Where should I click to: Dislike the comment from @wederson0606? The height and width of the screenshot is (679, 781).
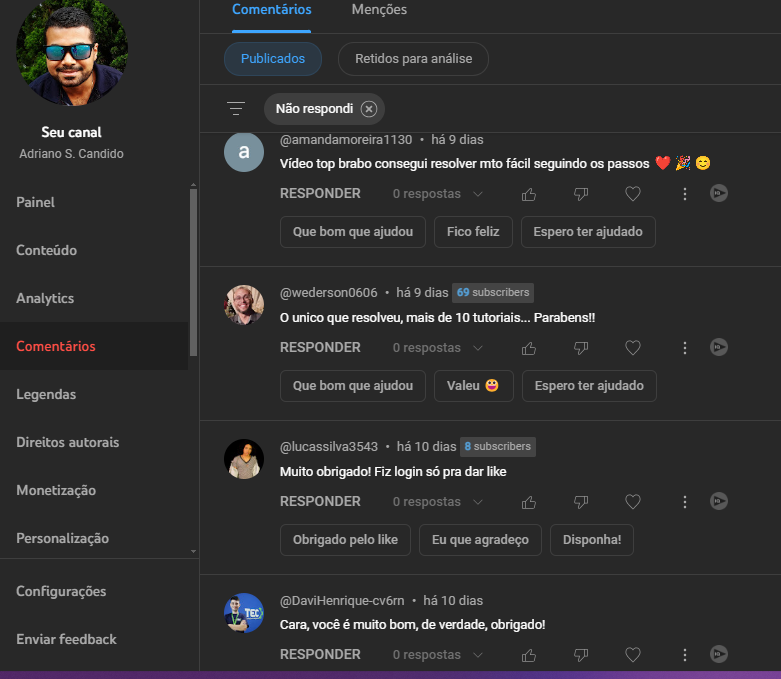pos(581,348)
